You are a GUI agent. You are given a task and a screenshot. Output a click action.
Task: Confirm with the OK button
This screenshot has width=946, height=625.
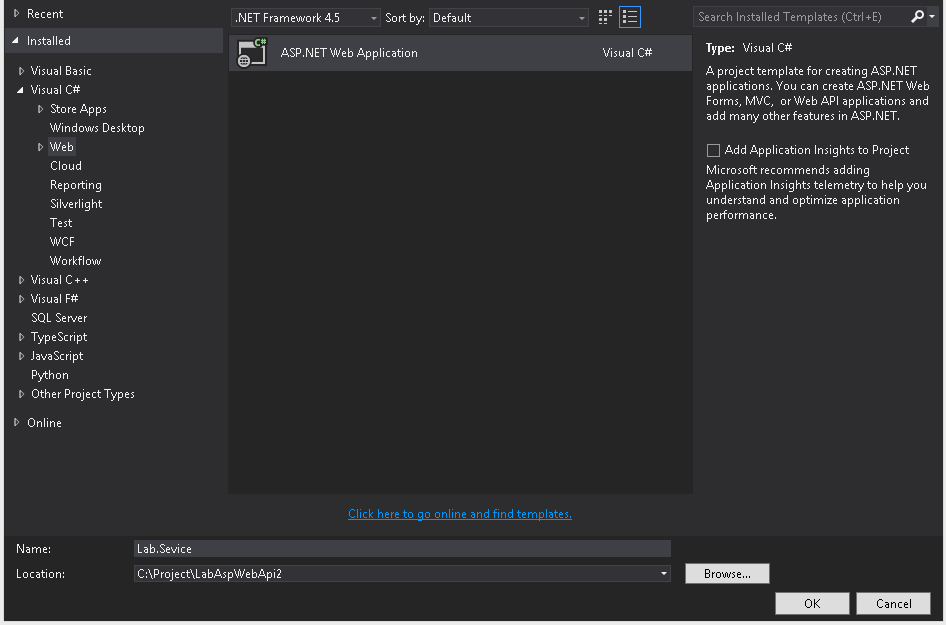pyautogui.click(x=812, y=603)
